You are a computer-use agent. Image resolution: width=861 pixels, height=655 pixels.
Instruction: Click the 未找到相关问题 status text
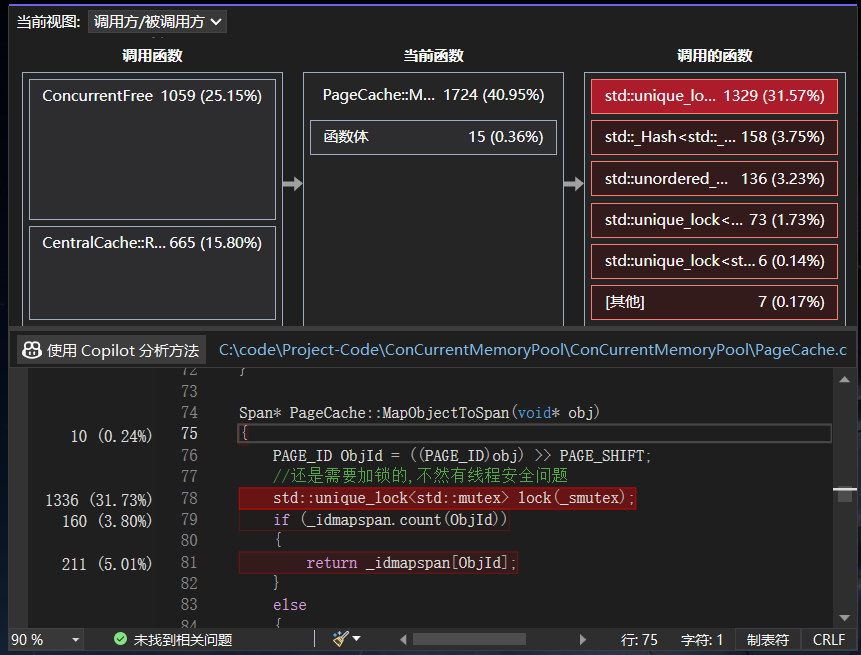183,640
